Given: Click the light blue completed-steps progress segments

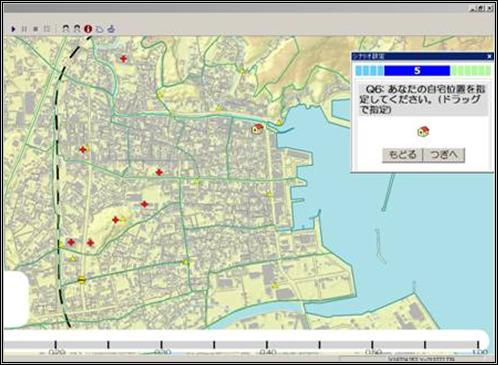Looking at the screenshot, I should click(369, 71).
